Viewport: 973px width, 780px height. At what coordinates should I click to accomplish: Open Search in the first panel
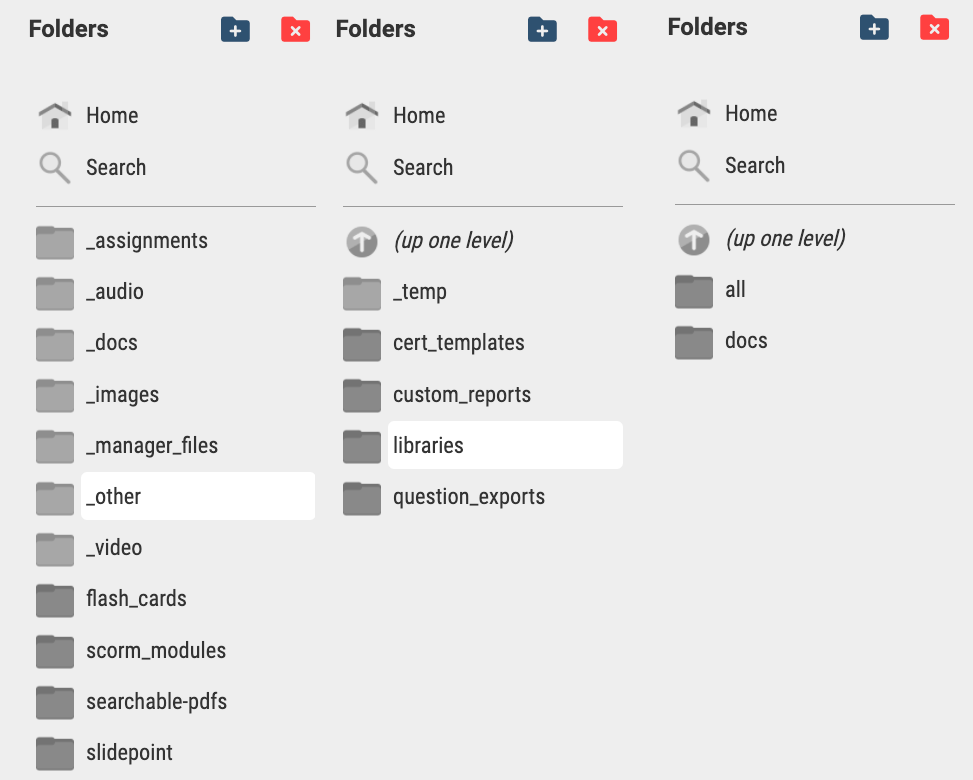tap(116, 167)
